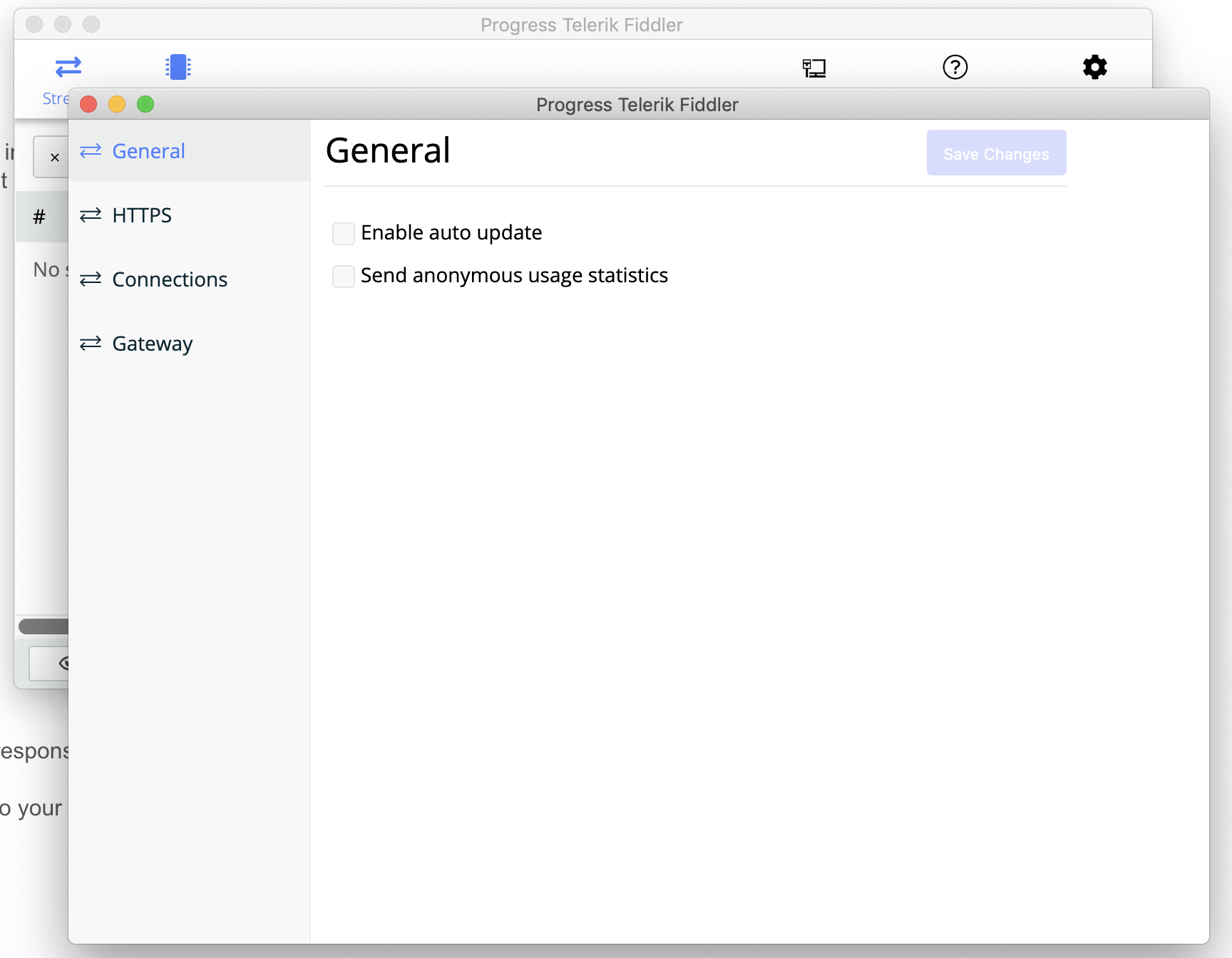Minimize settings window using yellow button

pos(117,105)
